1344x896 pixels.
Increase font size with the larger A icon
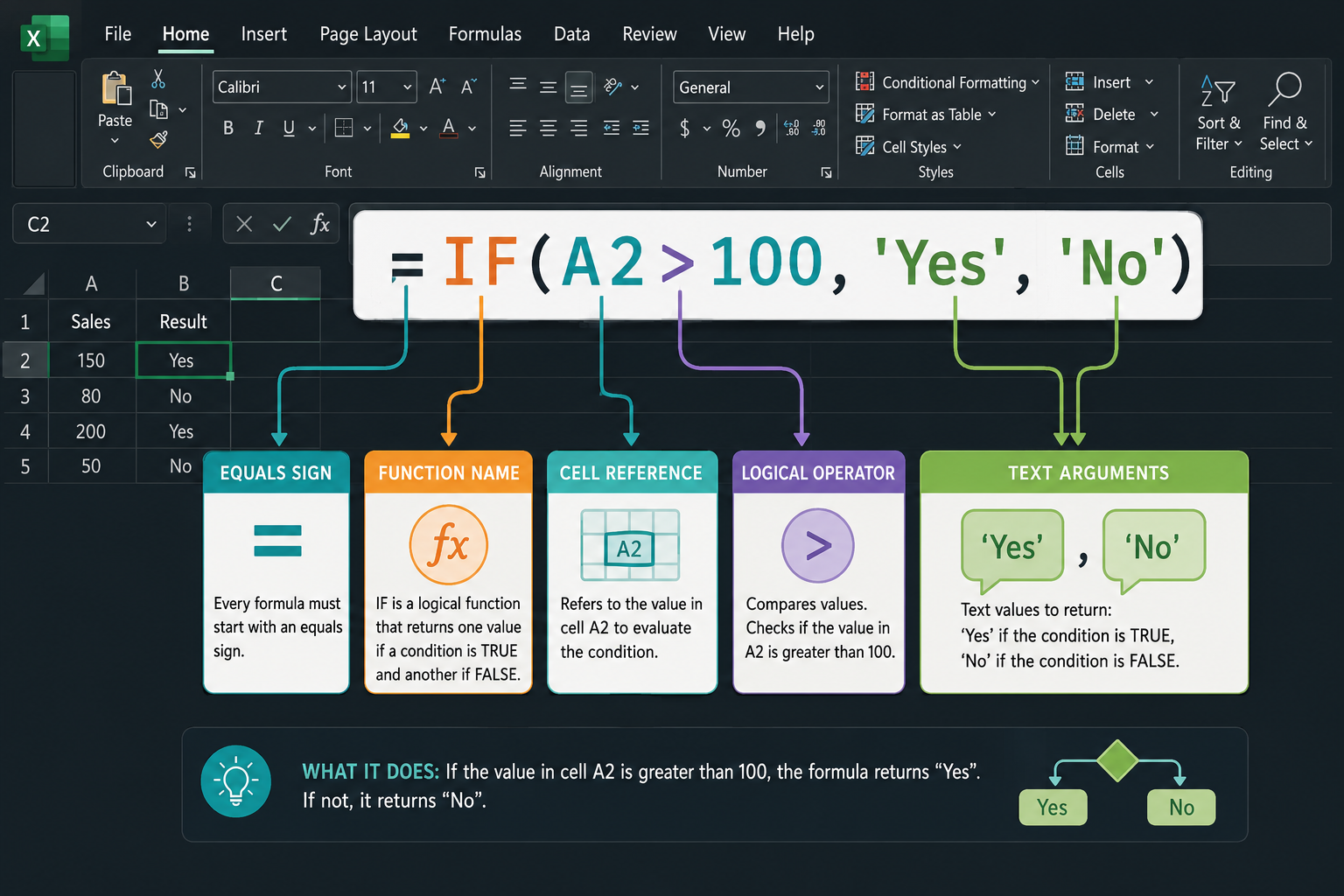point(437,86)
